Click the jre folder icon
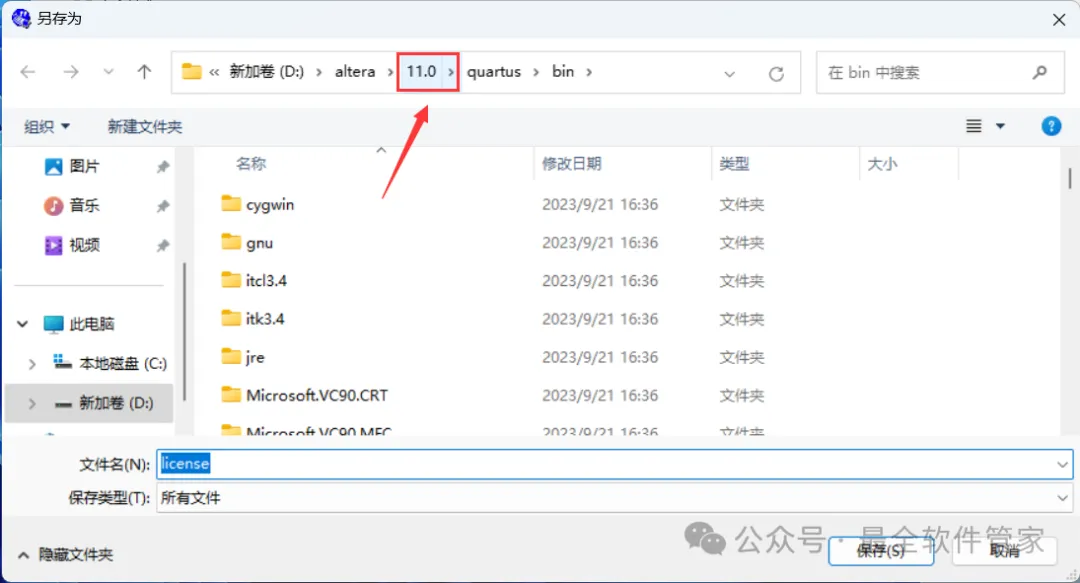The width and height of the screenshot is (1080, 583). click(x=231, y=356)
